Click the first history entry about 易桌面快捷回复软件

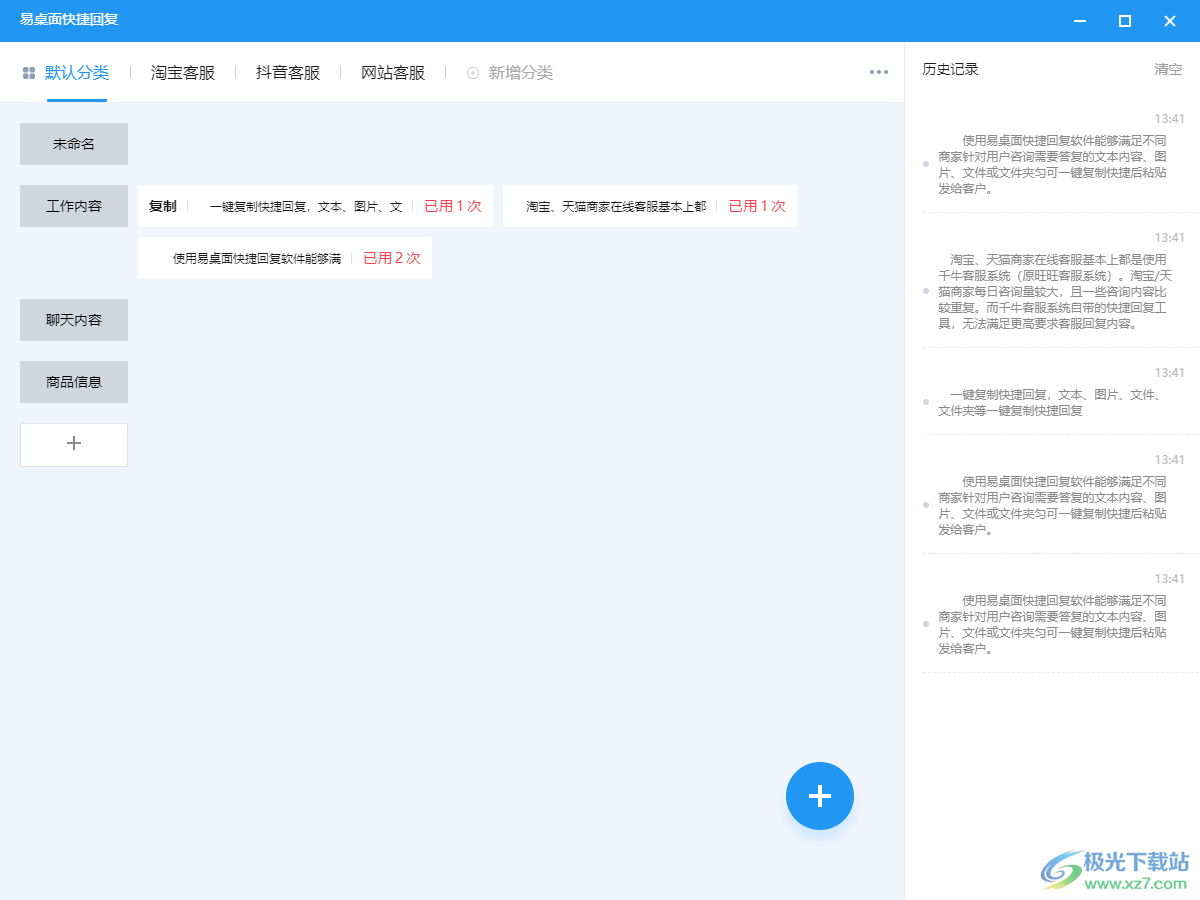coord(1052,164)
